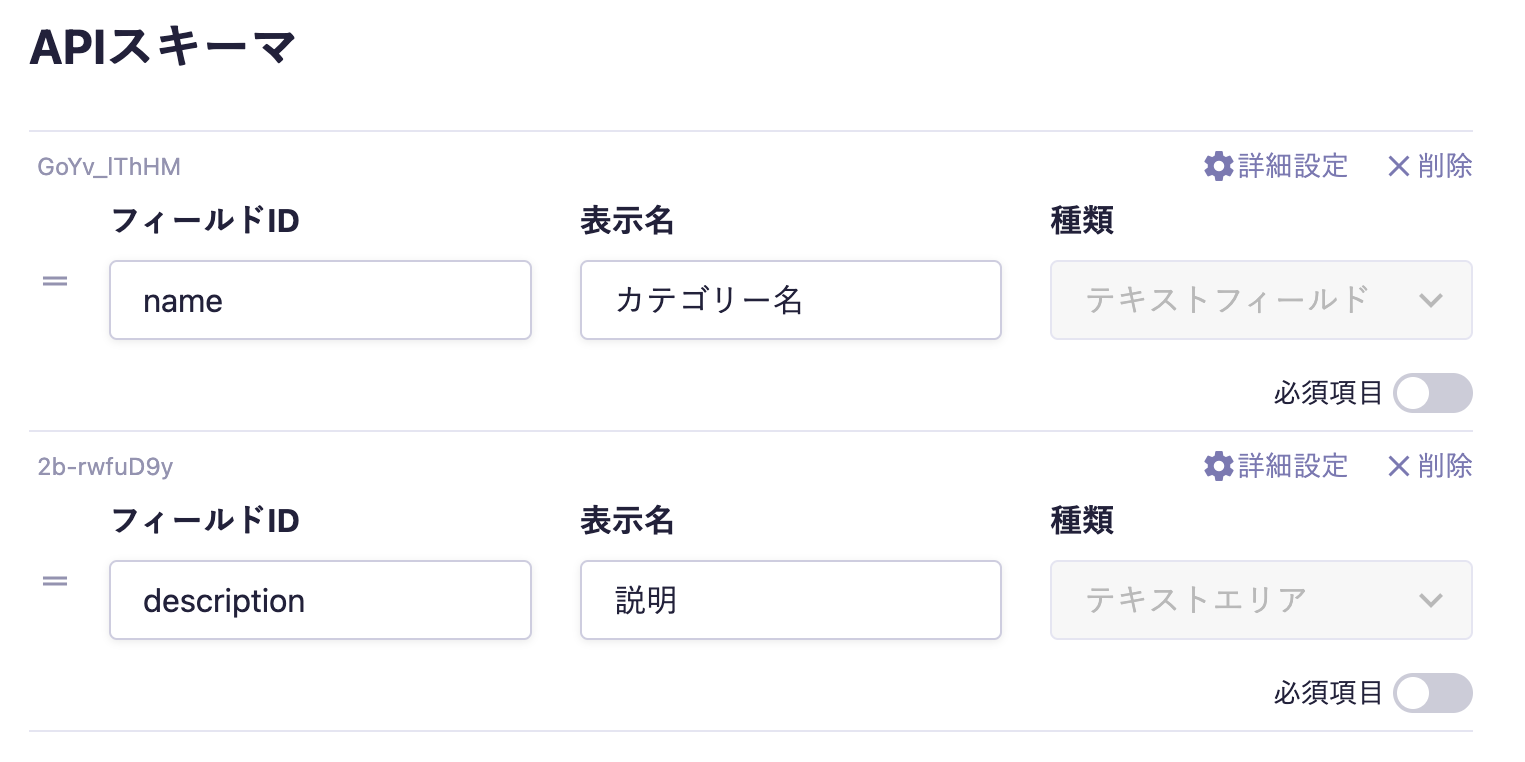Grab the drag handle beside the description field
The height and width of the screenshot is (762, 1525).
[55, 581]
